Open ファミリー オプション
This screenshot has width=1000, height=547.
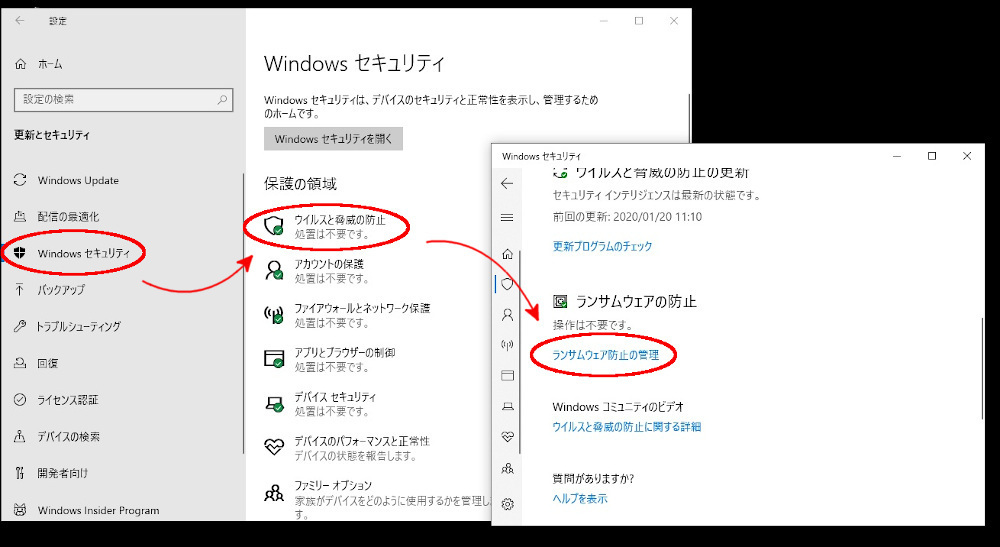point(333,486)
